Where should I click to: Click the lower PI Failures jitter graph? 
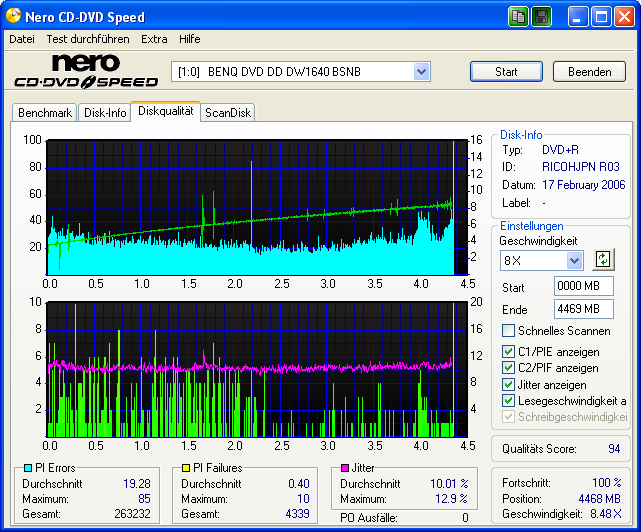click(x=257, y=369)
